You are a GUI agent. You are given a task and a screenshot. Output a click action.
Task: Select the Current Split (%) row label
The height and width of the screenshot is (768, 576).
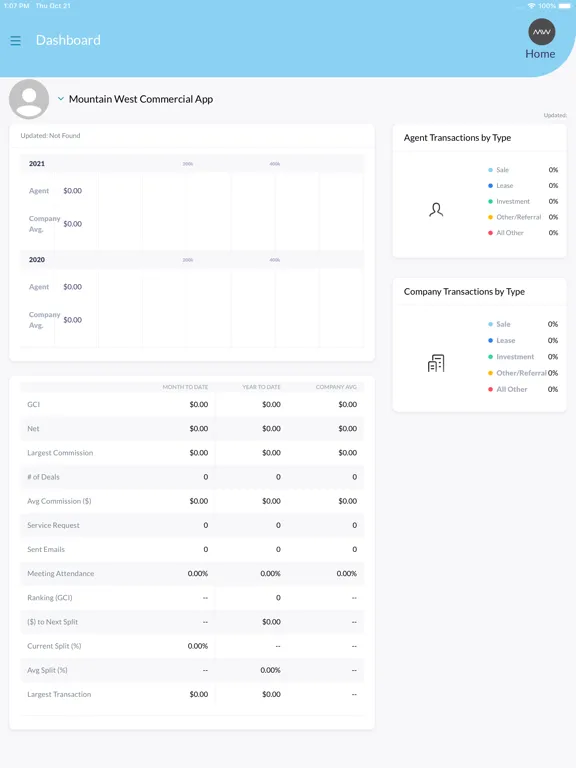tap(54, 646)
